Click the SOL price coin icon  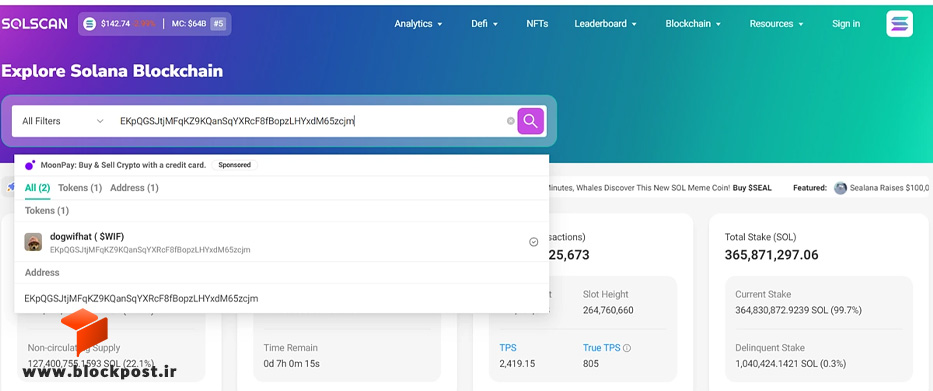(90, 24)
